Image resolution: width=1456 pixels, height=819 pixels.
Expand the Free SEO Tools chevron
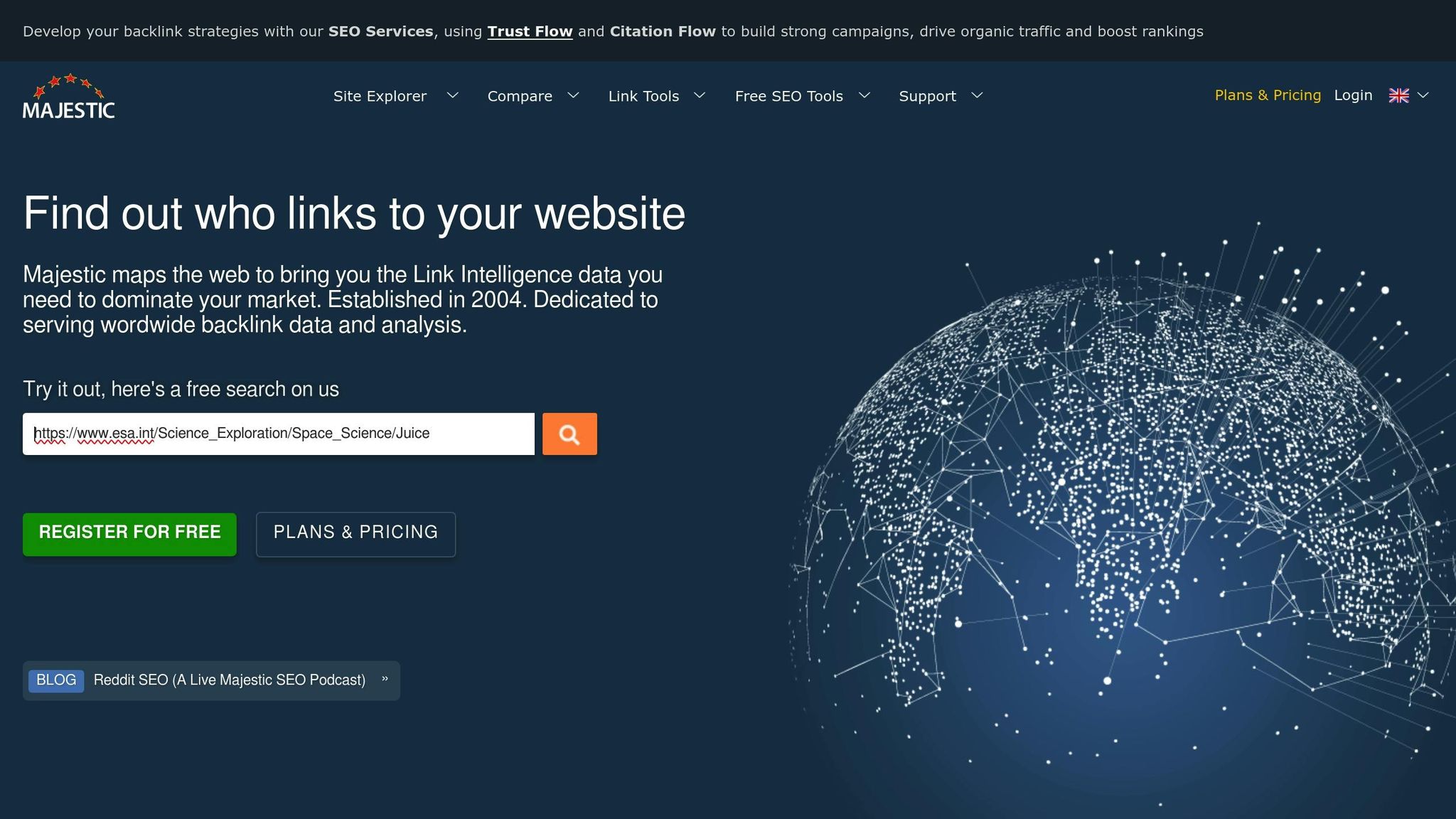(864, 95)
